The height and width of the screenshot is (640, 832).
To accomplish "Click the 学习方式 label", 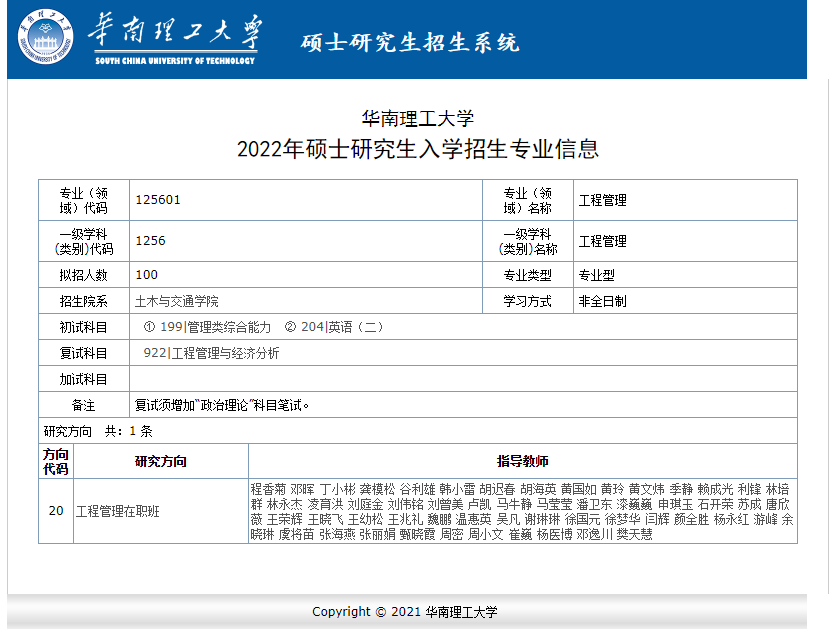I will pos(527,301).
